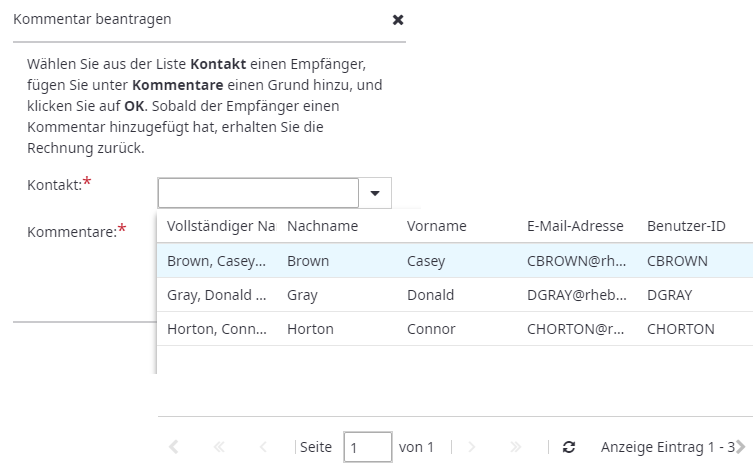This screenshot has width=753, height=473.
Task: Sort by the Nachname column header
Action: (322, 226)
